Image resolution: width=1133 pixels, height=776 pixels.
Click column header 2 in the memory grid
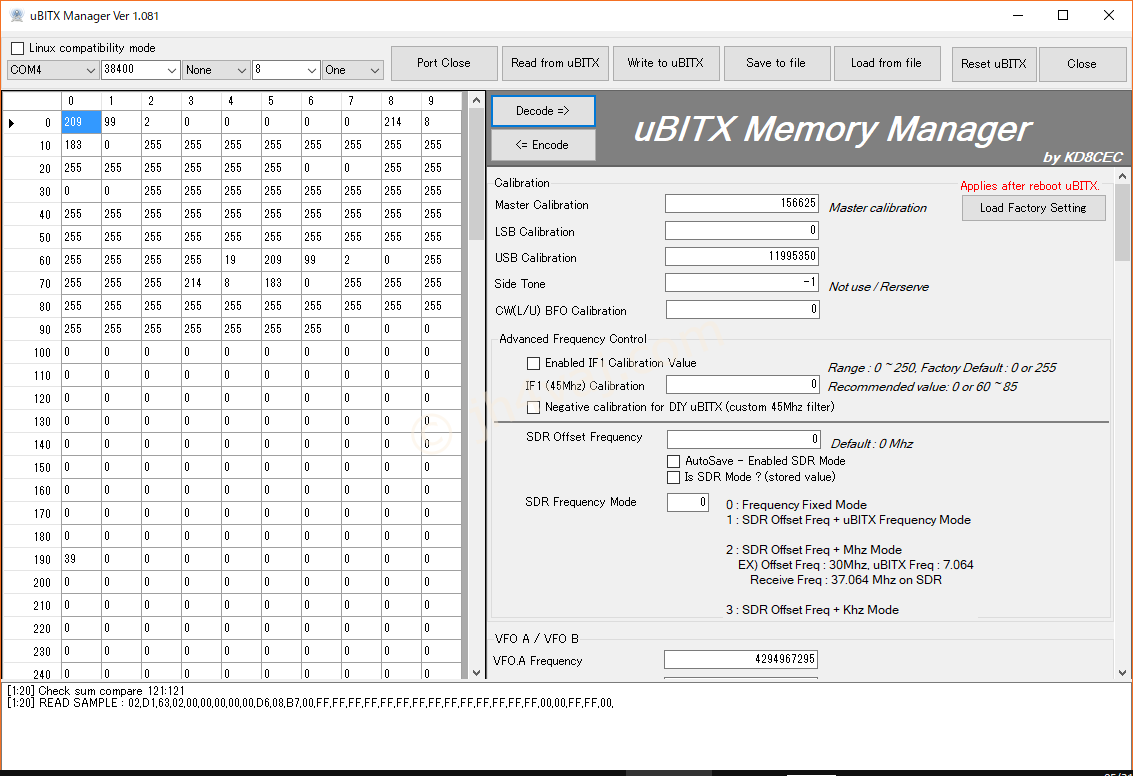pos(161,101)
